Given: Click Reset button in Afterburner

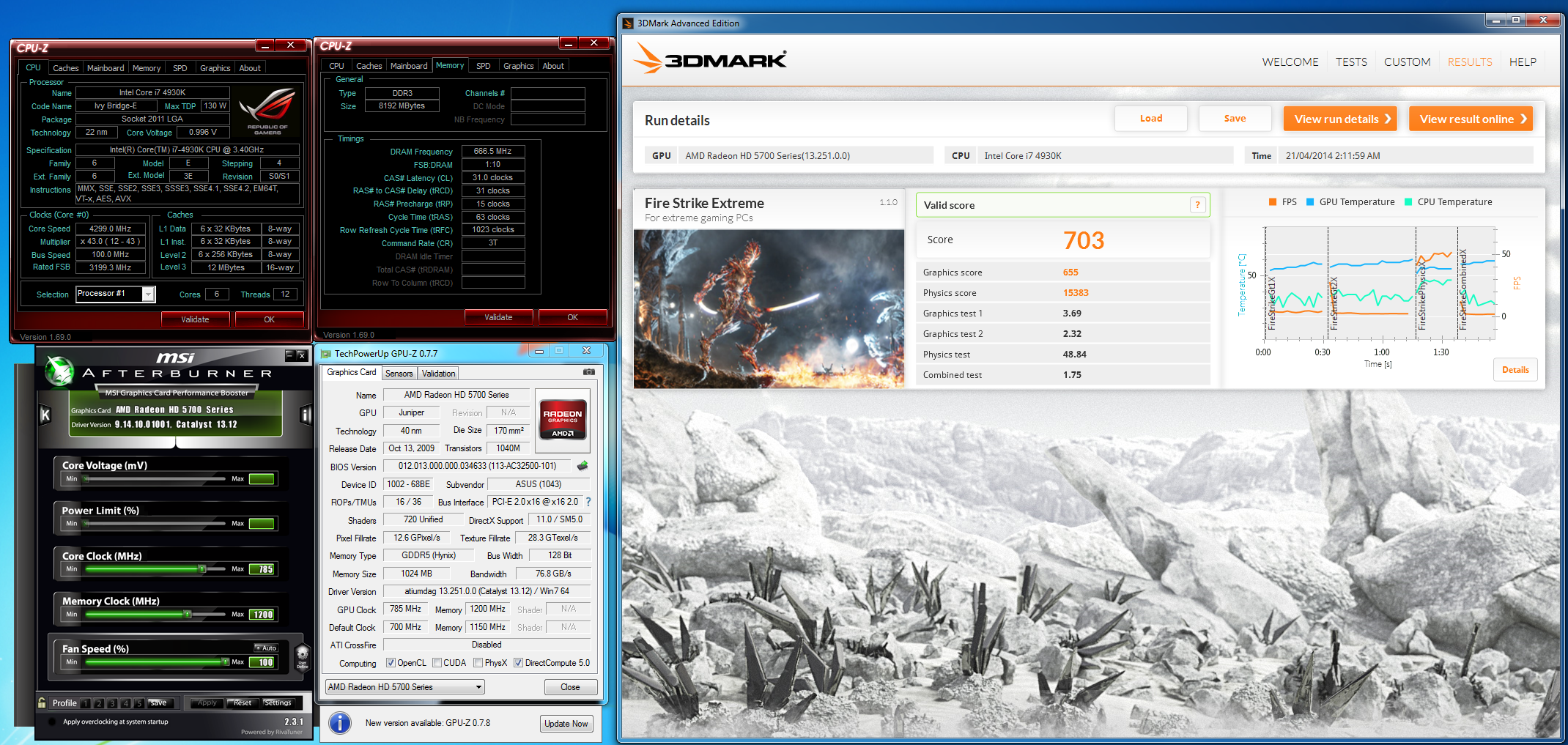Looking at the screenshot, I should 242,703.
